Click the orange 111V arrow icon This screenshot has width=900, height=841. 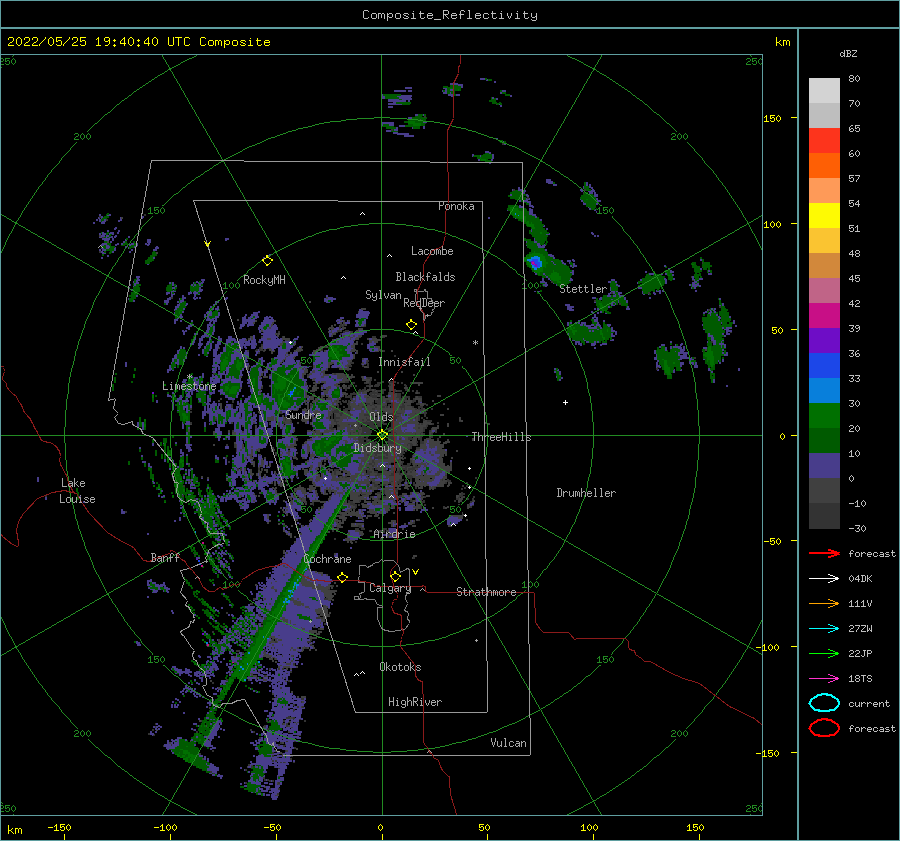click(x=824, y=603)
